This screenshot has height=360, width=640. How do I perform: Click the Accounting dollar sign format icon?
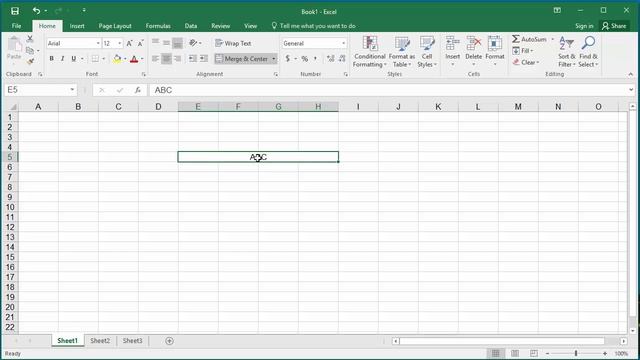pos(288,59)
